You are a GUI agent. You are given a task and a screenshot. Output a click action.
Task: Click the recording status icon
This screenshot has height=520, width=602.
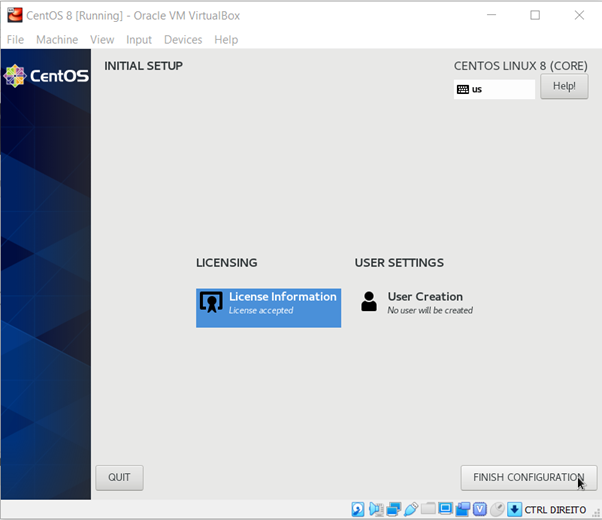click(462, 509)
